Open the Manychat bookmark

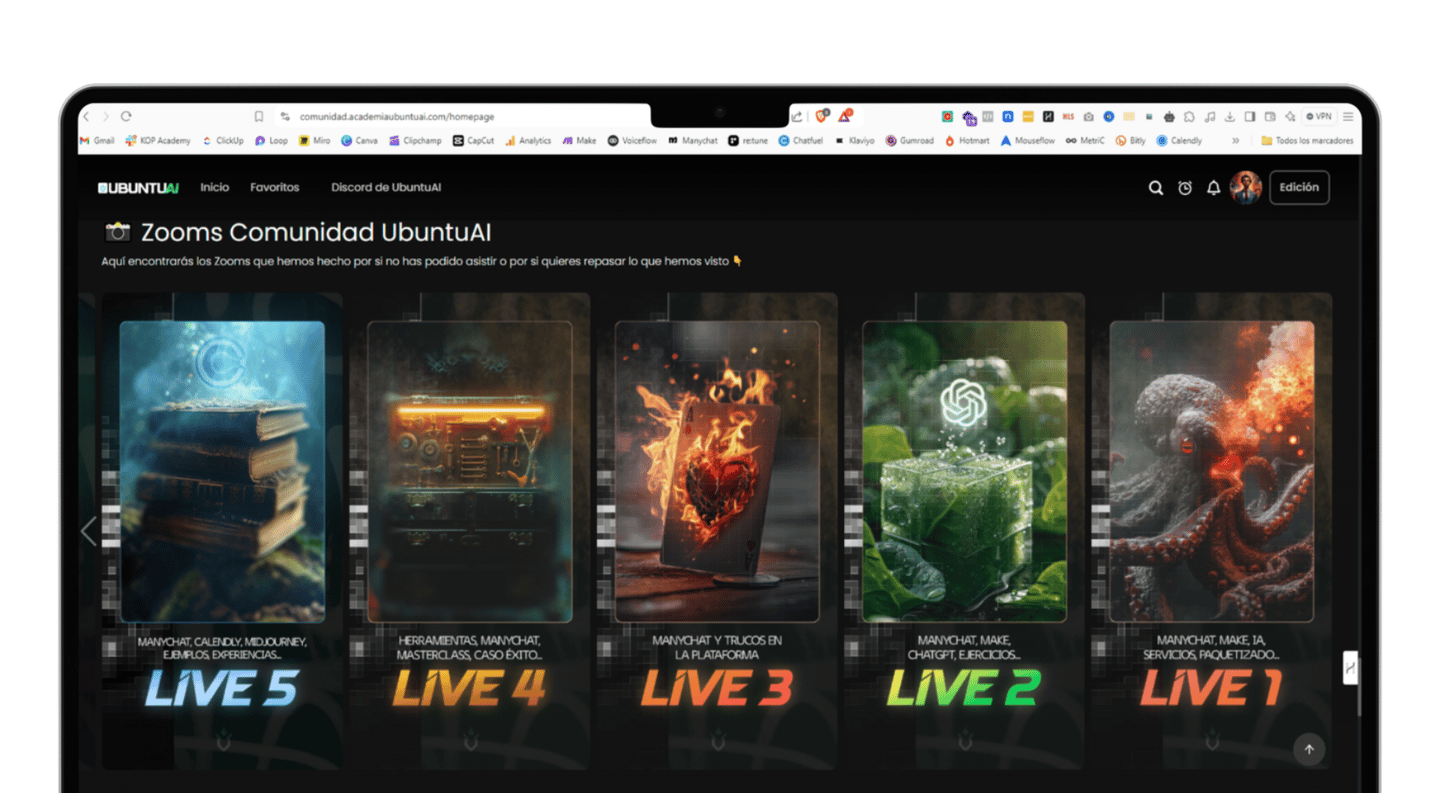pos(693,141)
